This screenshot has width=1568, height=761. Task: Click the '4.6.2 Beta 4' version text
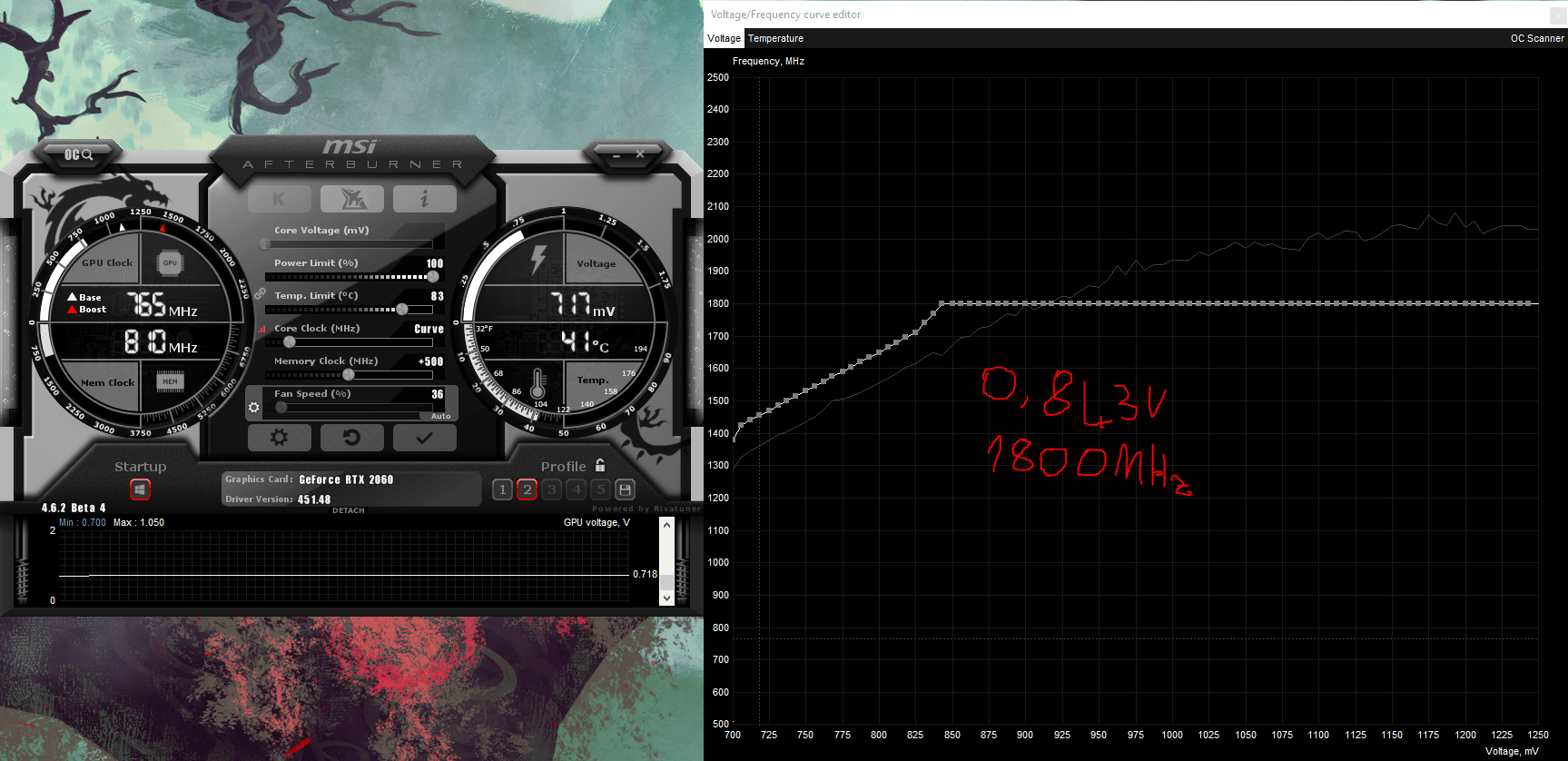(x=74, y=508)
